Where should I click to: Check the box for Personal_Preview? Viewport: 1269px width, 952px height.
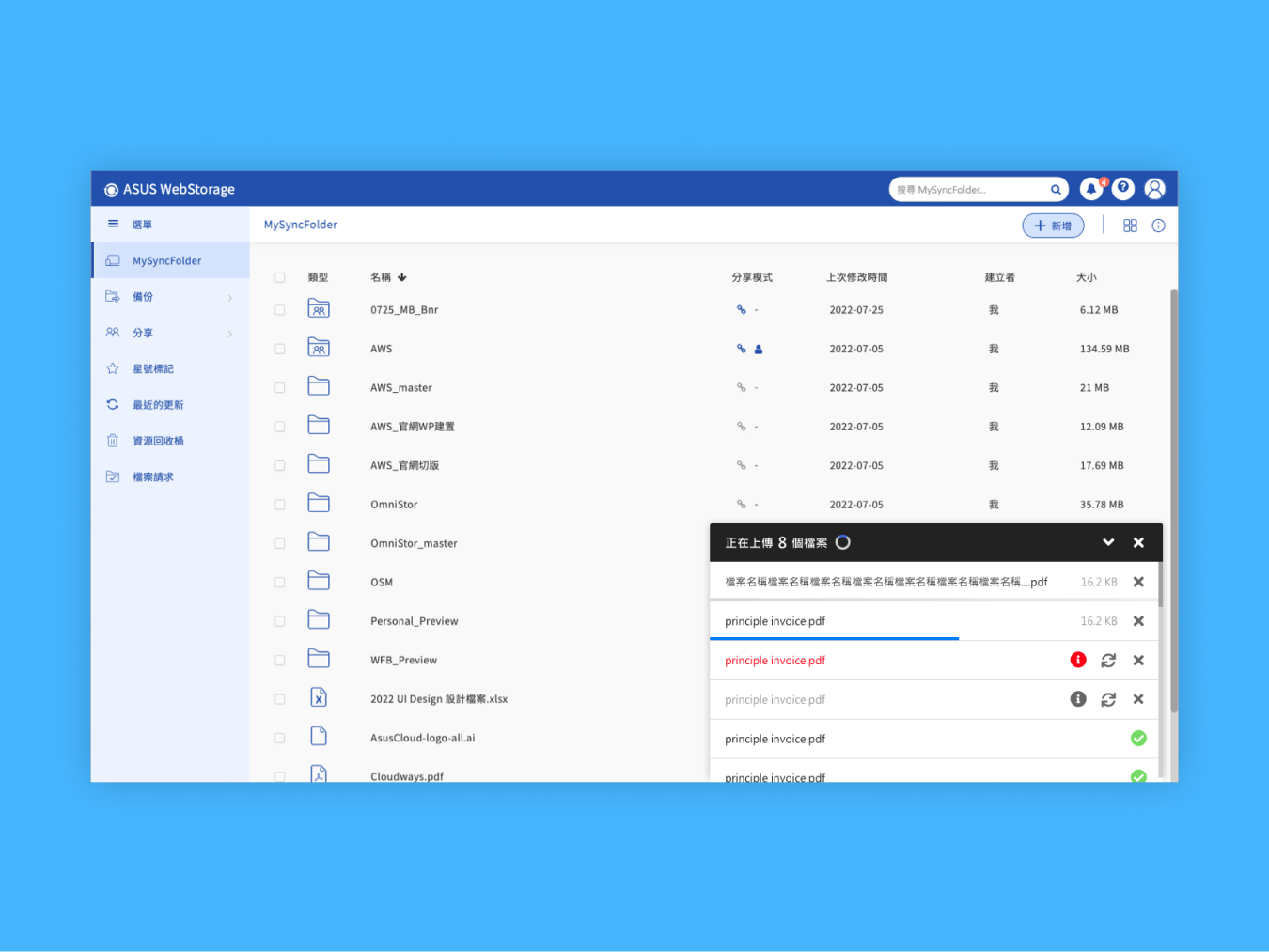[279, 621]
